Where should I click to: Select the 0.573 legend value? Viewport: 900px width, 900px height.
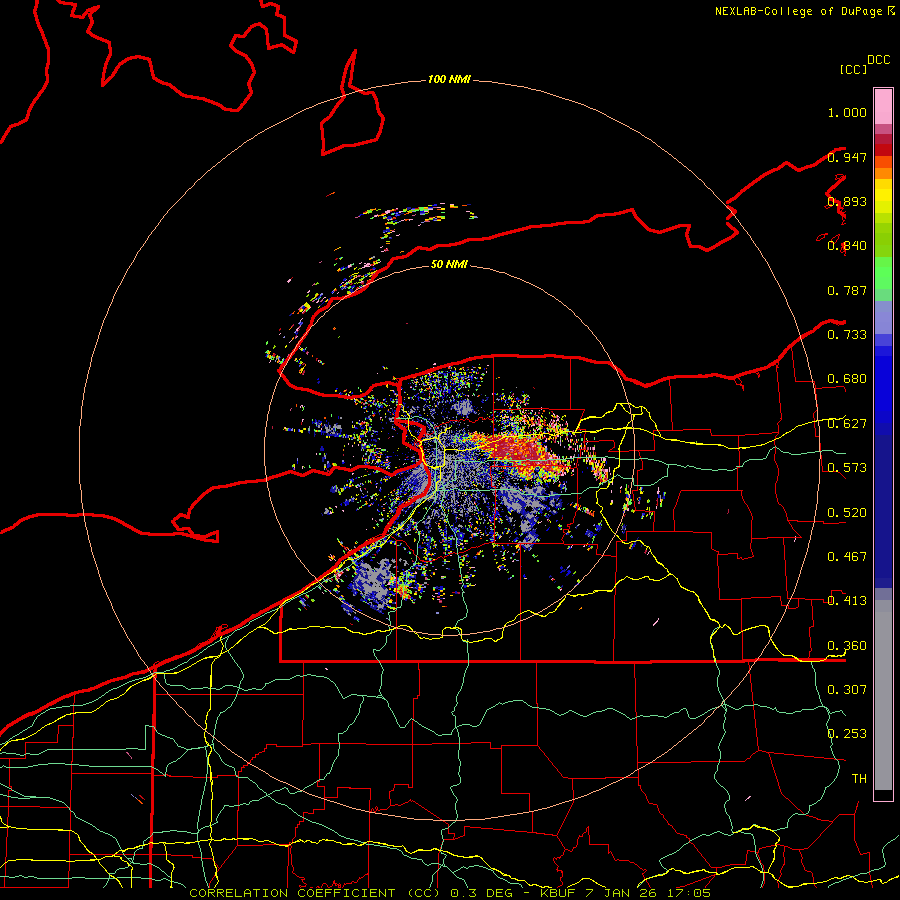point(847,468)
